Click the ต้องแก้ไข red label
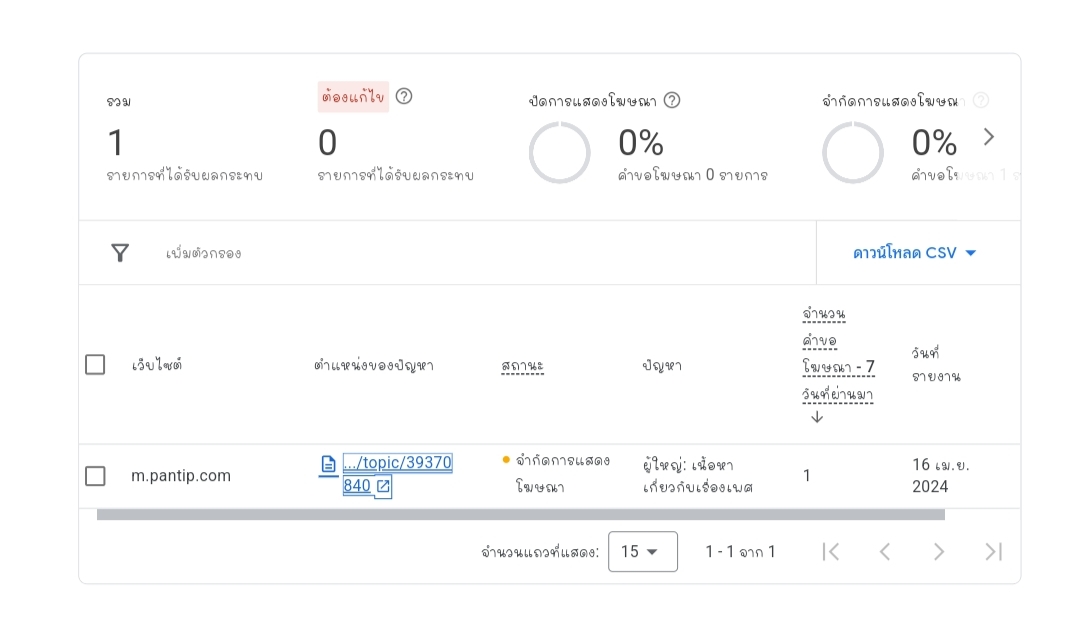 click(353, 97)
